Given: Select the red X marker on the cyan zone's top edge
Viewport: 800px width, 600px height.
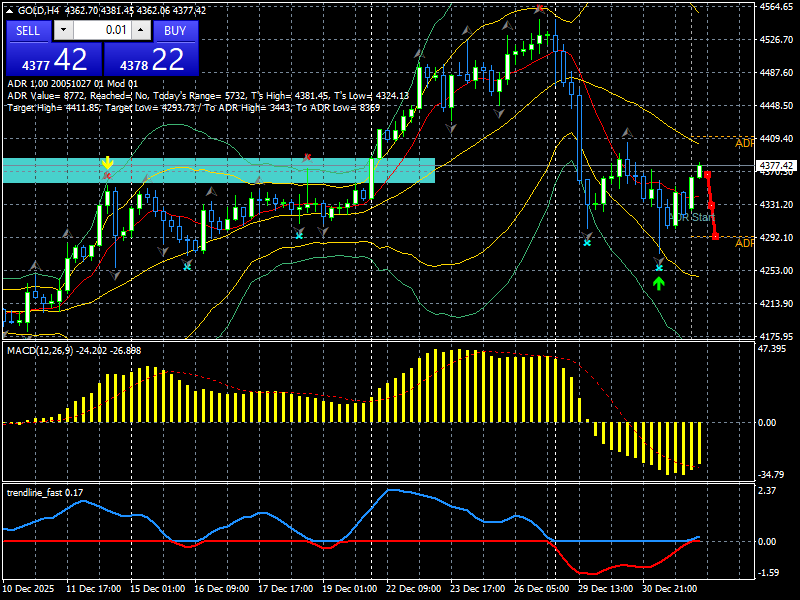Looking at the screenshot, I should tap(307, 157).
